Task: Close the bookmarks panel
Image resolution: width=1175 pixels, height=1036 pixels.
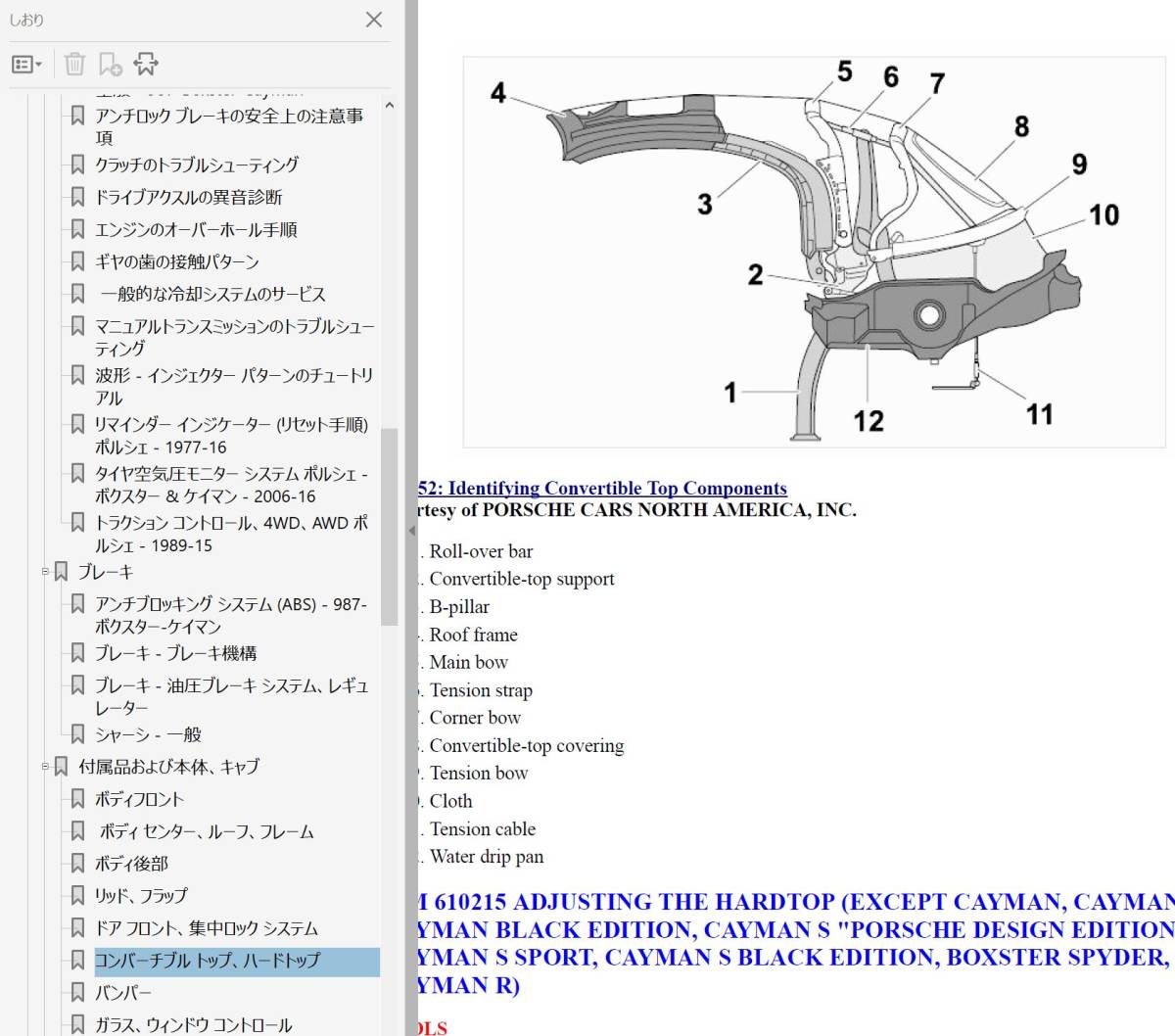Action: coord(374,20)
